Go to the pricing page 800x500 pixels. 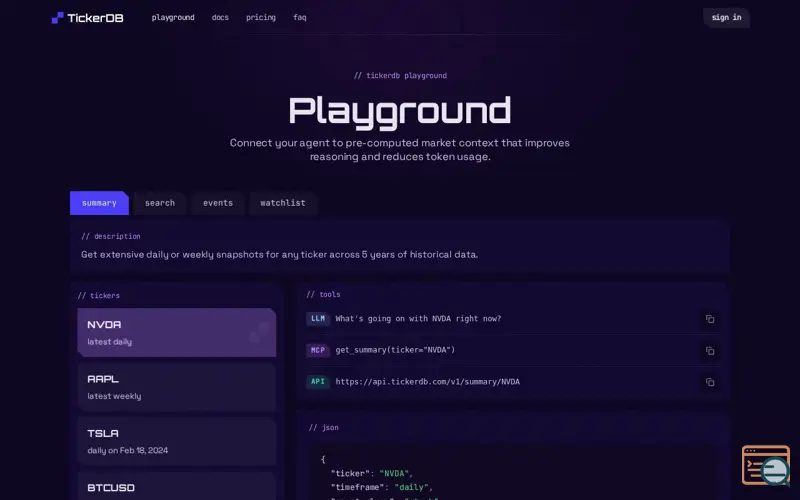(261, 17)
